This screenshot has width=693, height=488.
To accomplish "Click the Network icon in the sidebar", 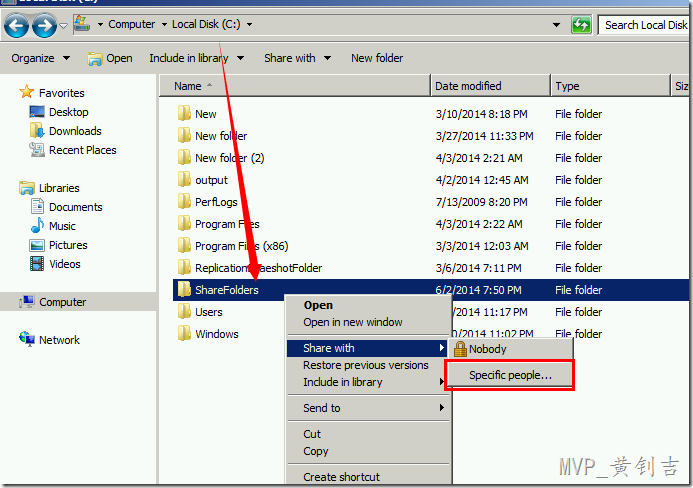I will point(27,339).
